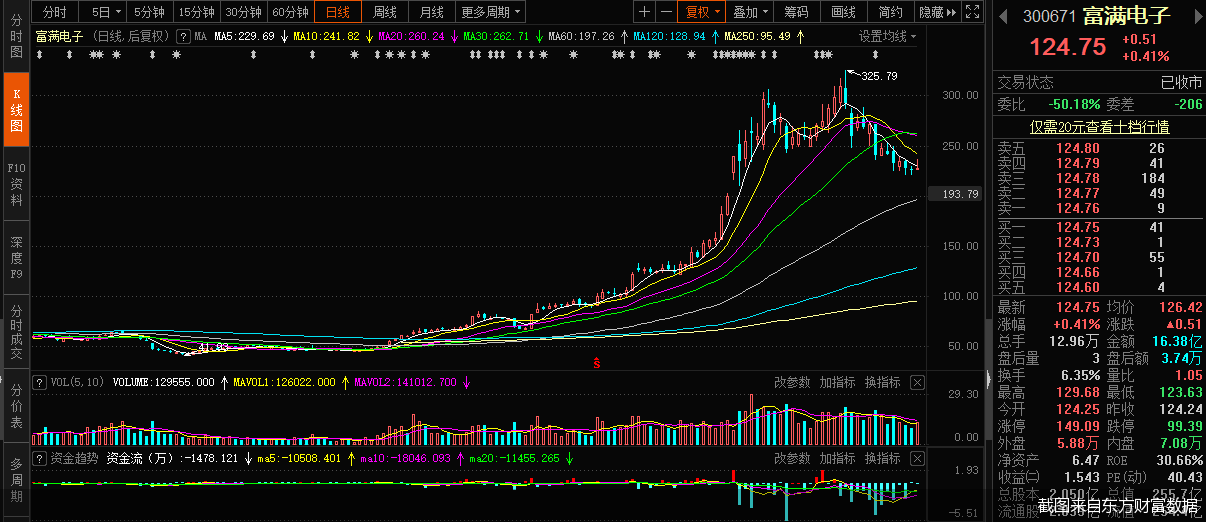
Task: Click the help question mark in 资金趋势 panel
Action: pyautogui.click(x=39, y=458)
